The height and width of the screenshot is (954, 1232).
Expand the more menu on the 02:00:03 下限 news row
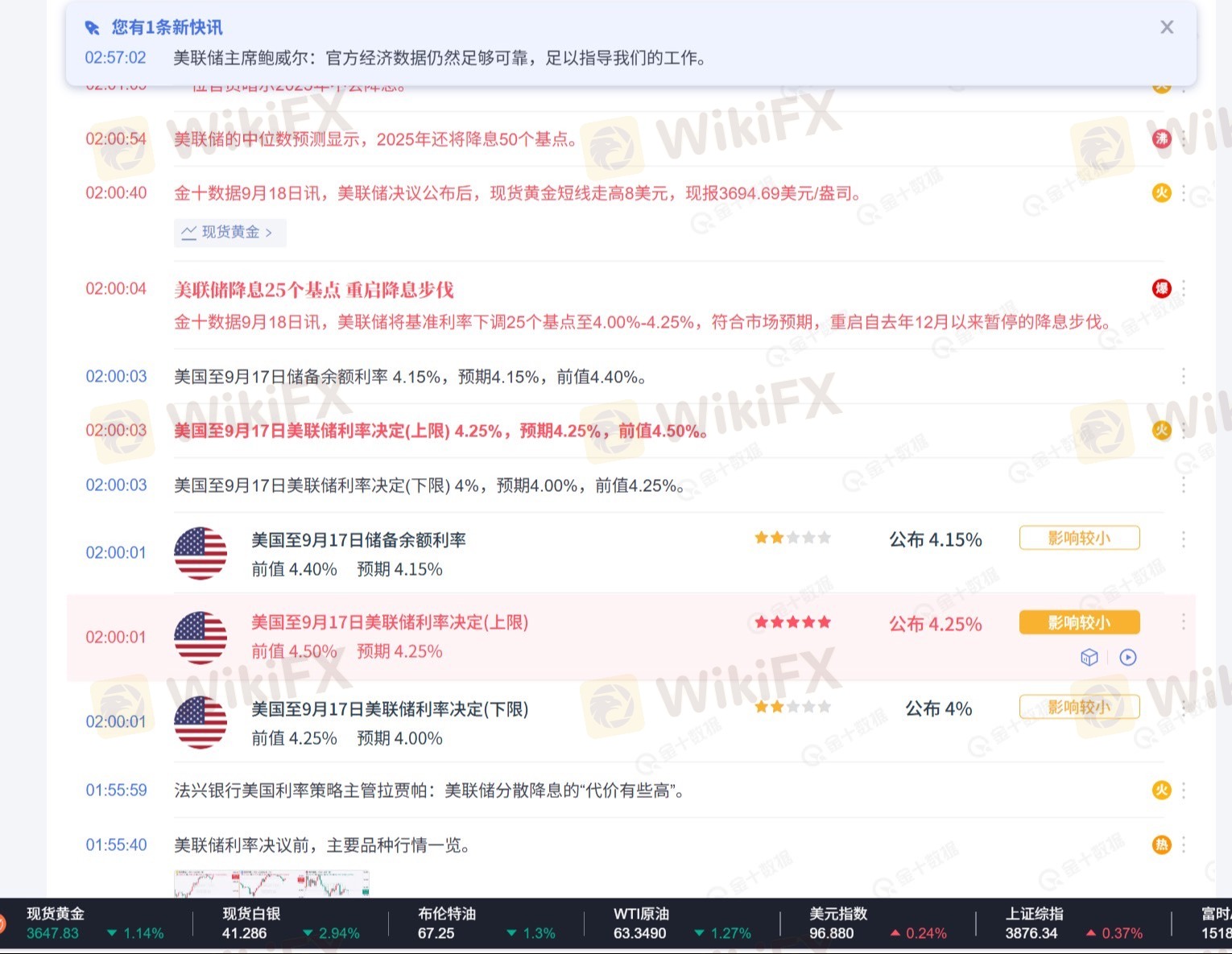(1183, 485)
